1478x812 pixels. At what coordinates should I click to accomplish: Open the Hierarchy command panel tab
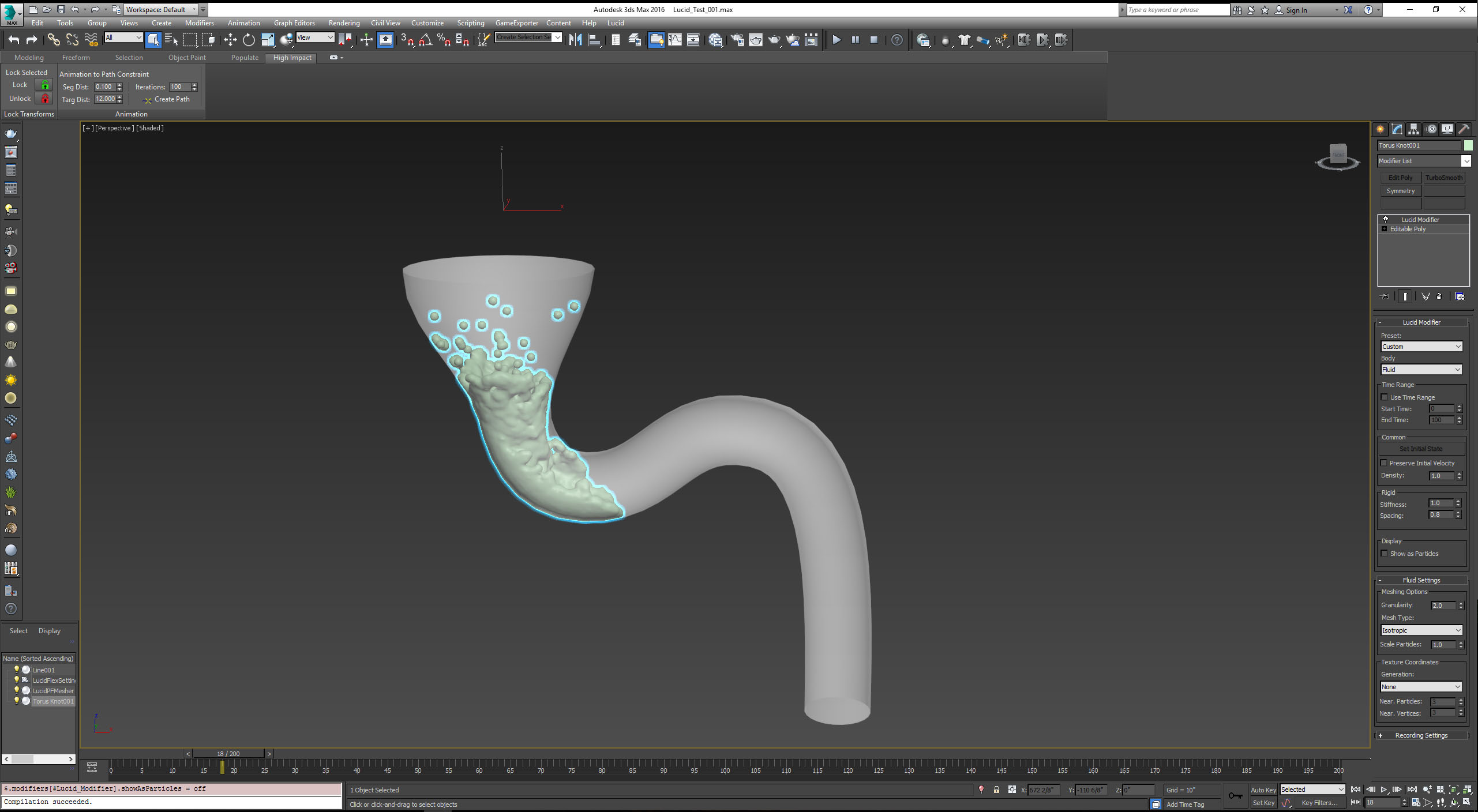tap(1413, 129)
